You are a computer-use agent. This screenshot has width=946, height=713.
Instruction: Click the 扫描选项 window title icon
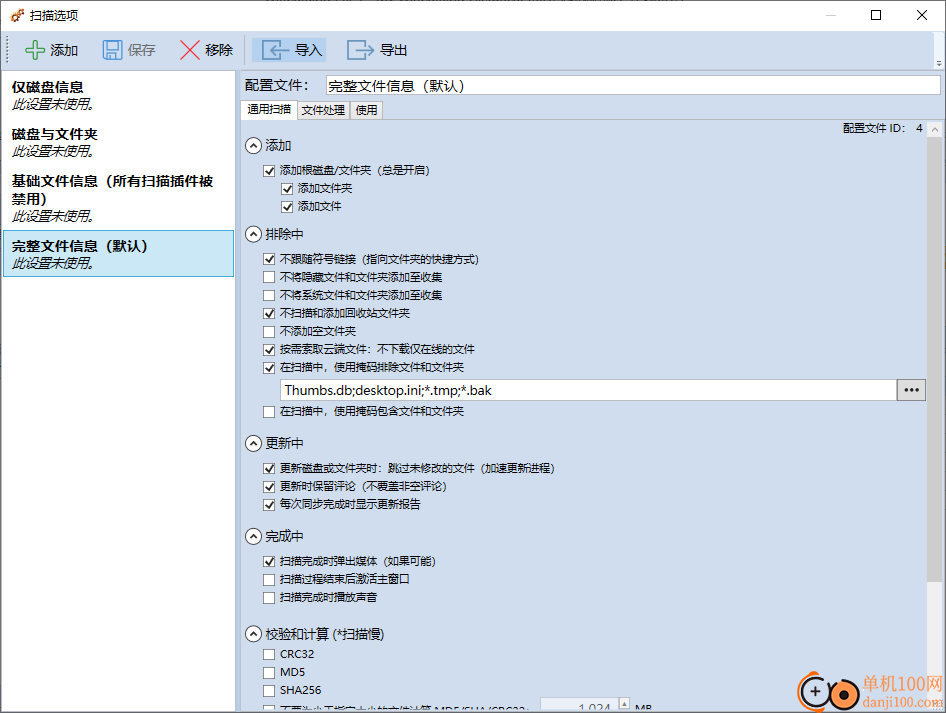click(17, 15)
